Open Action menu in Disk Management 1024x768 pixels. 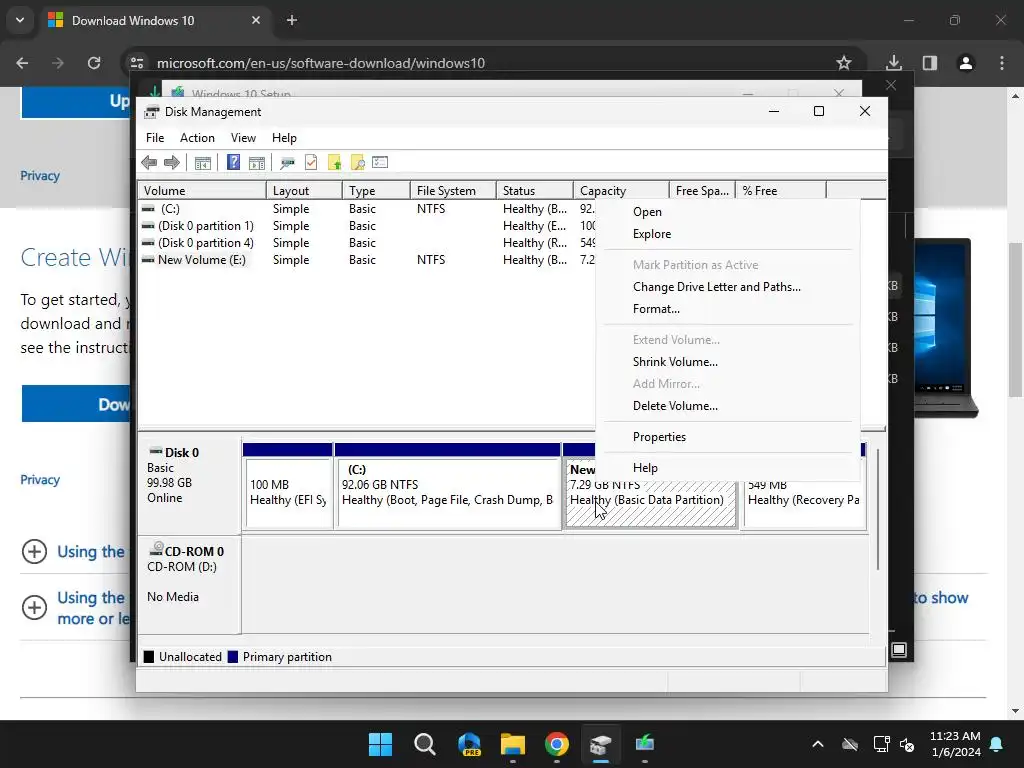pos(197,138)
